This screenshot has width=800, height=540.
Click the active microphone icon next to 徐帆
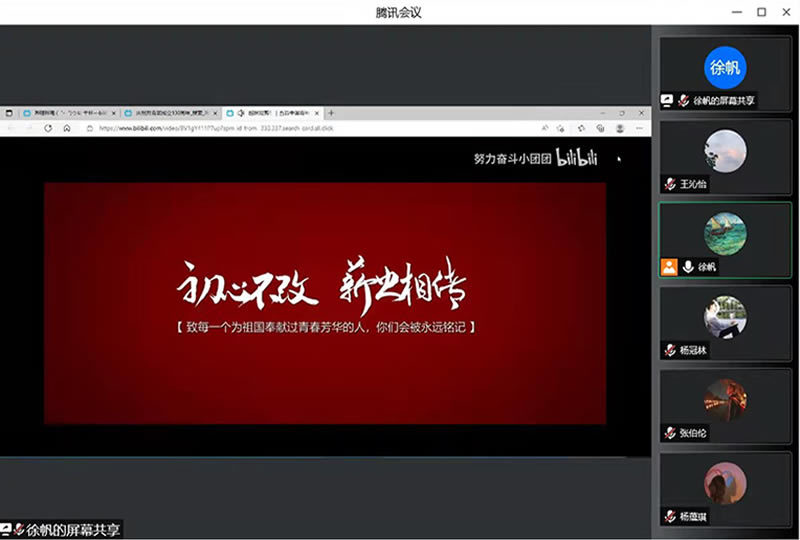tap(688, 267)
